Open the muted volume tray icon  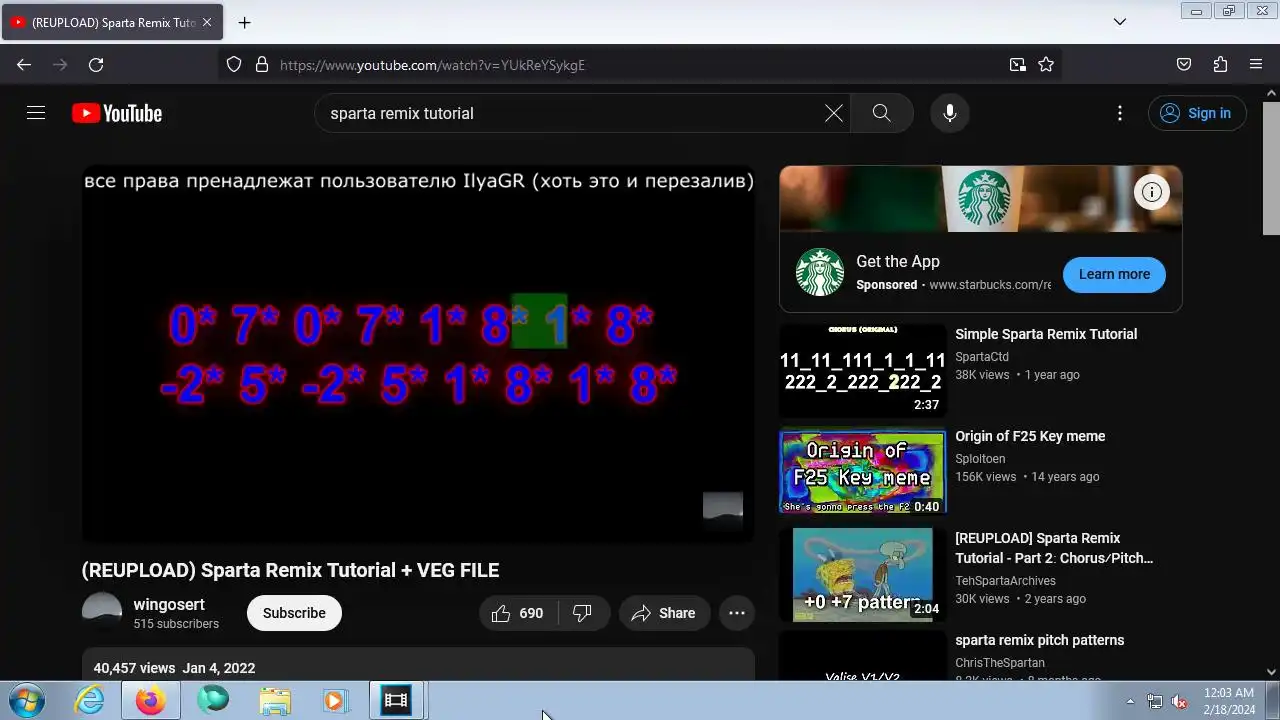tap(1180, 701)
